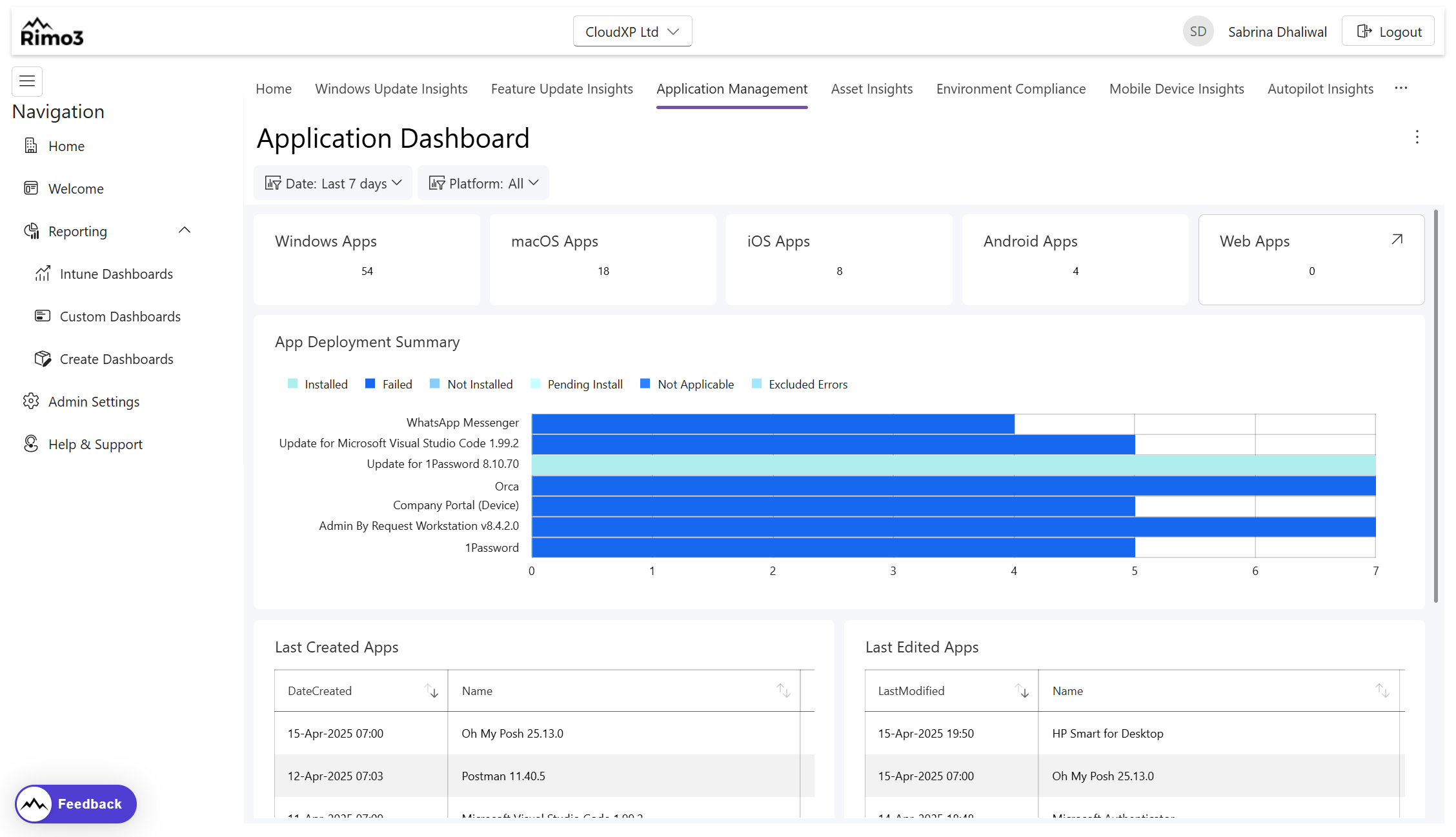The image size is (1456, 837).
Task: Expand the Date: Last 7 days filter
Action: click(x=333, y=183)
